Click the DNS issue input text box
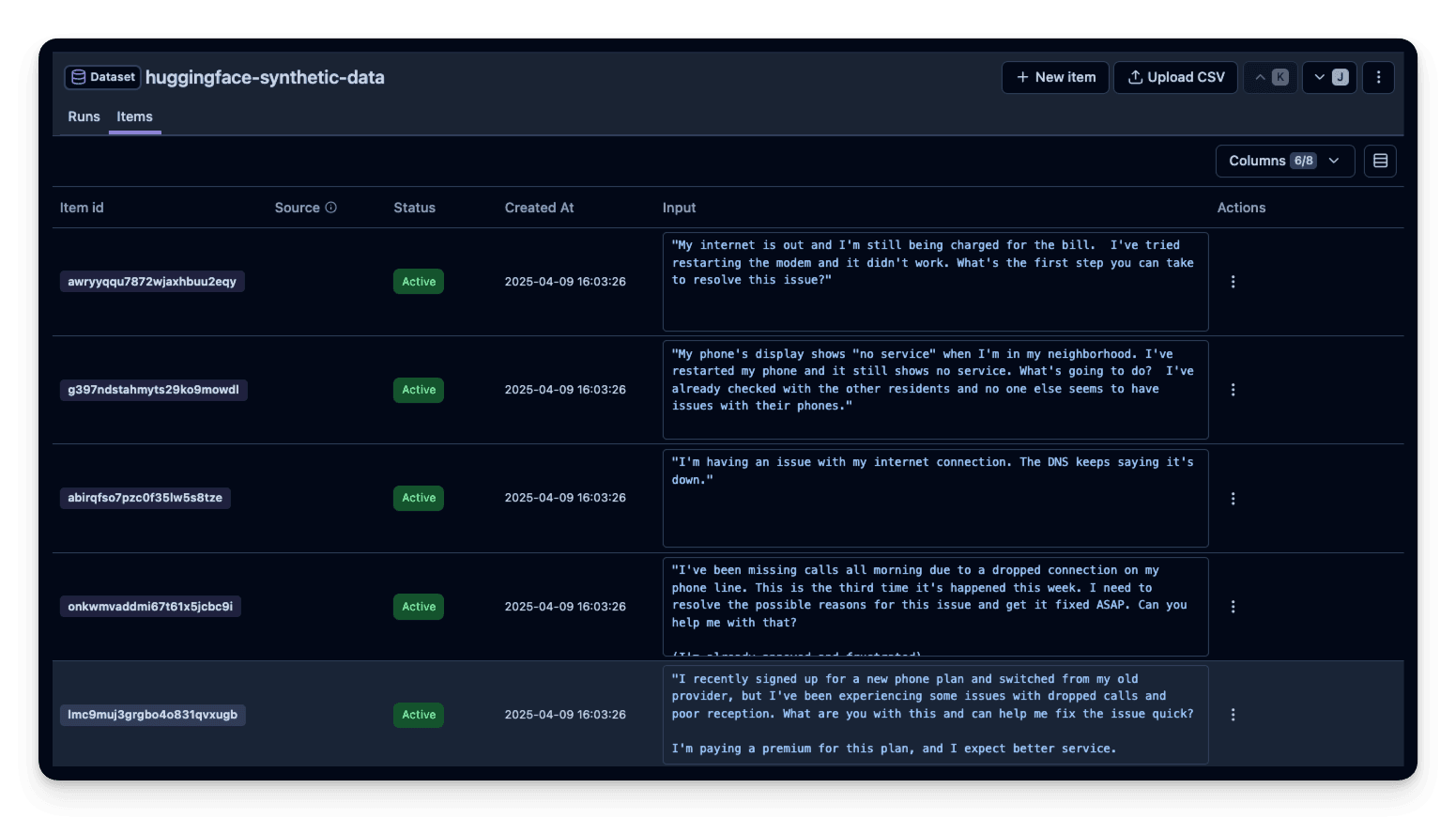The height and width of the screenshot is (819, 1456). [x=934, y=498]
